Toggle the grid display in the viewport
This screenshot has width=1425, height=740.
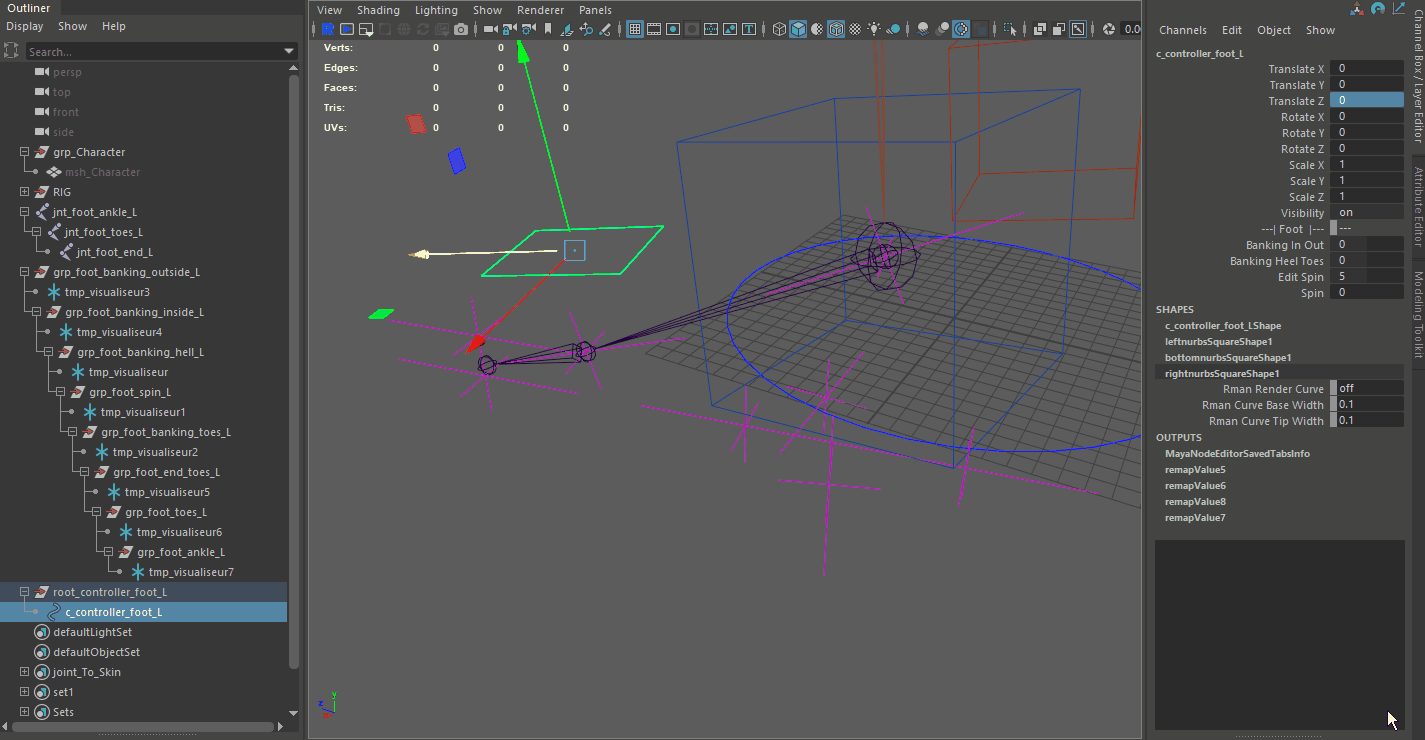634,29
